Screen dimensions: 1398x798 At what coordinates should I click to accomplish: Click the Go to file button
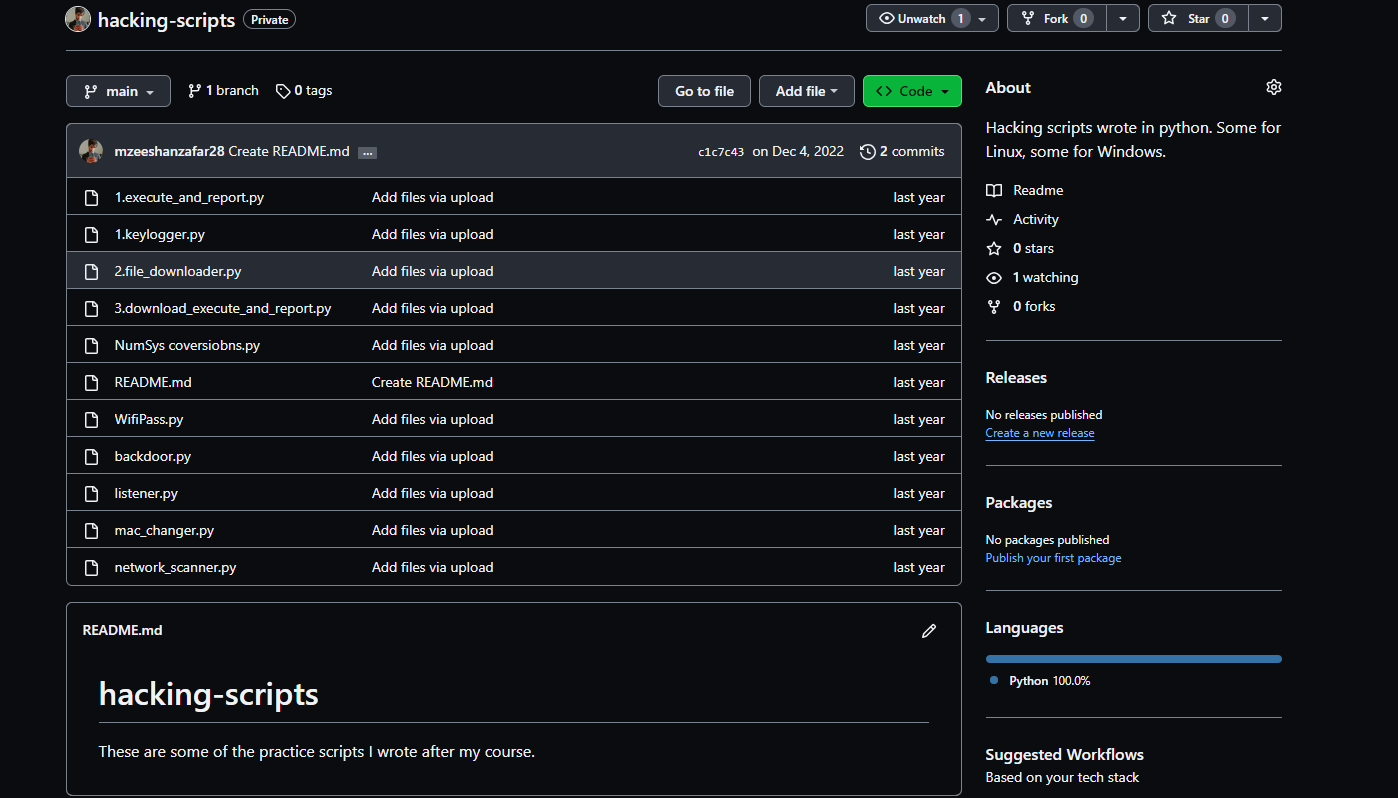pyautogui.click(x=704, y=91)
